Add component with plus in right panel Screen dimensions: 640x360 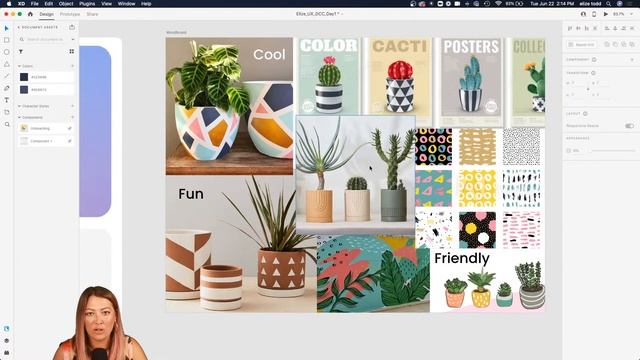pyautogui.click(x=632, y=60)
